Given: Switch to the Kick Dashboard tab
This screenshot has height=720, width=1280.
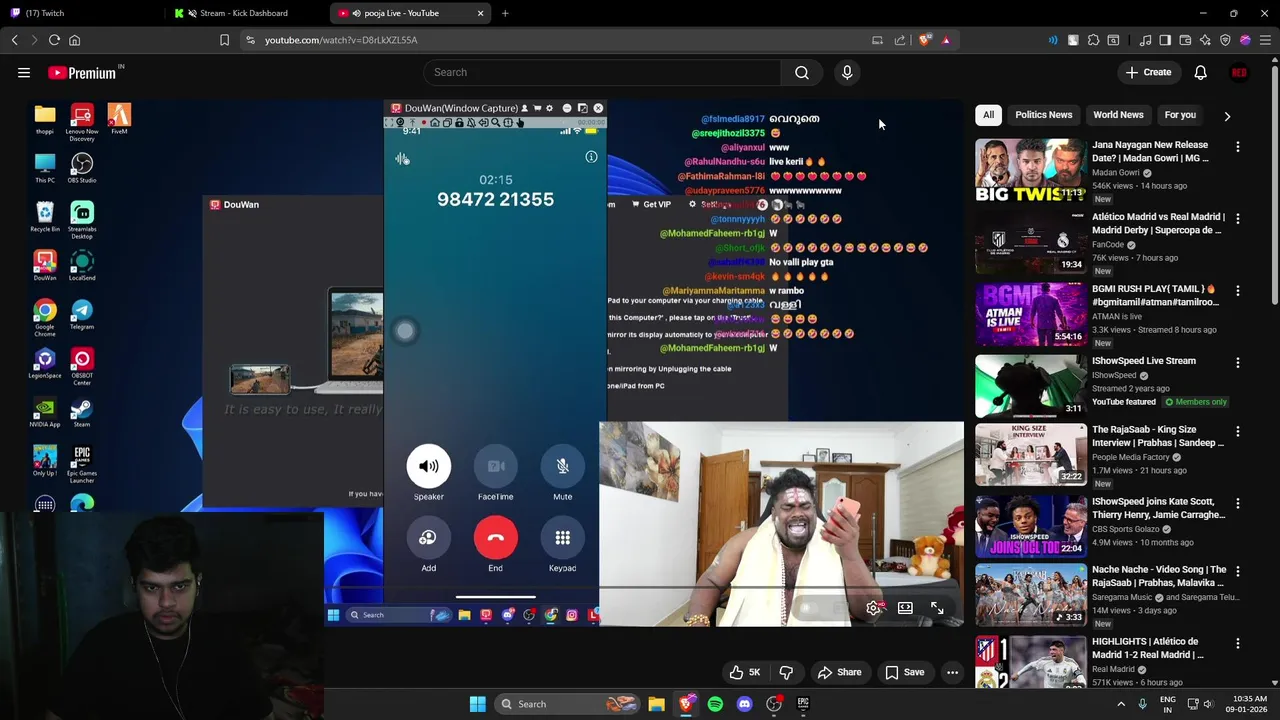Looking at the screenshot, I should coord(248,13).
